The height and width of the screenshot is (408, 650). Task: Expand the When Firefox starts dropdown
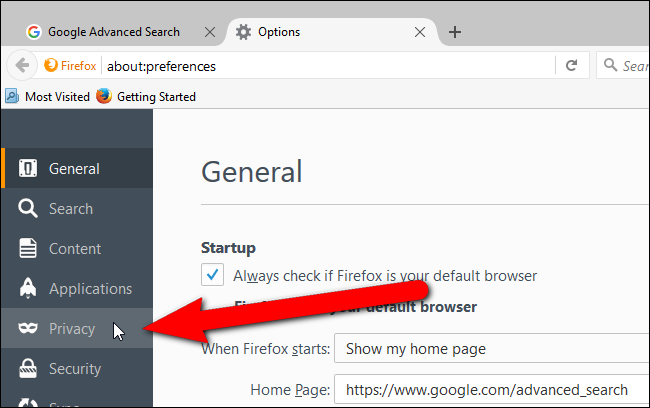click(492, 348)
